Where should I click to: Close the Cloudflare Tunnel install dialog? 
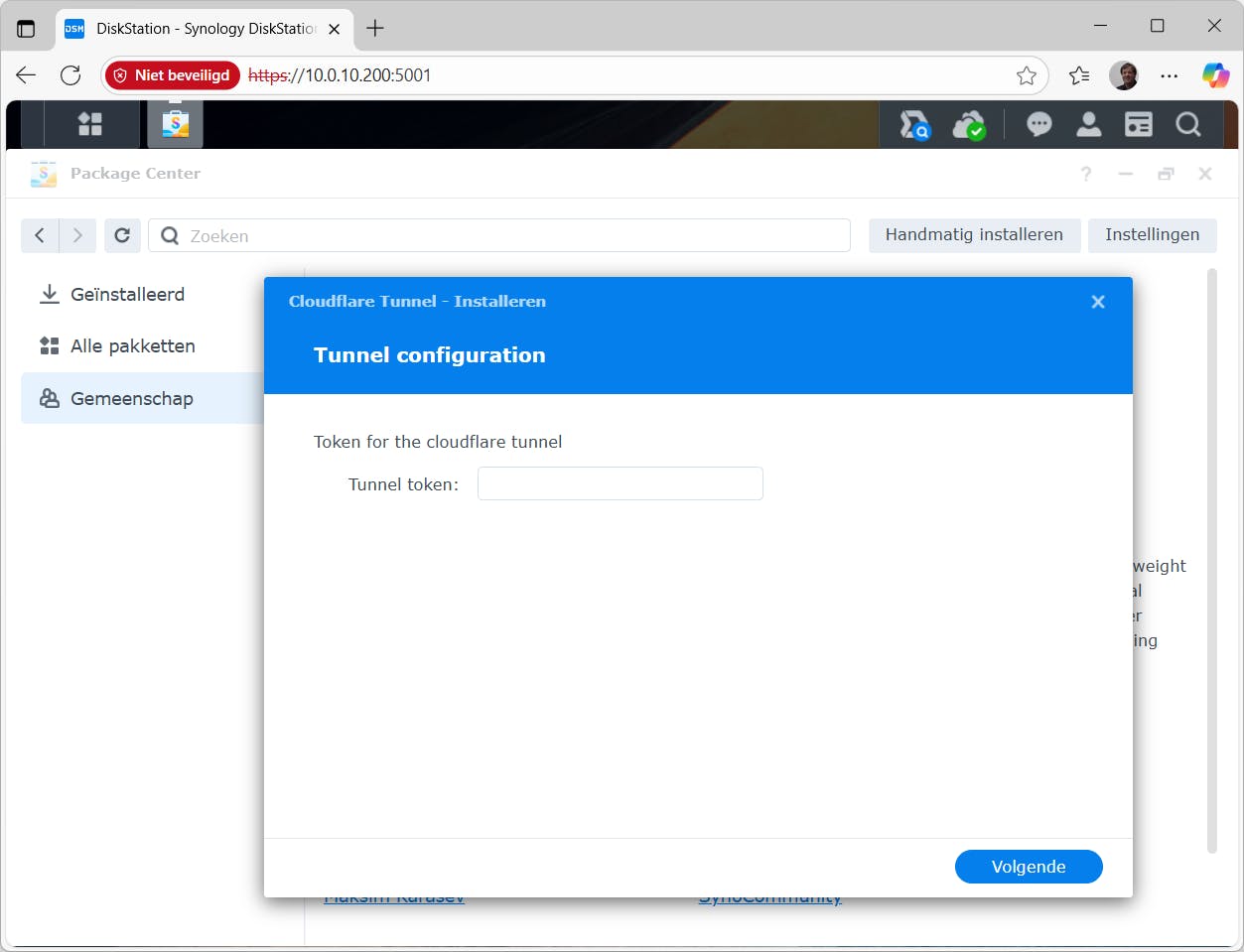click(x=1098, y=302)
